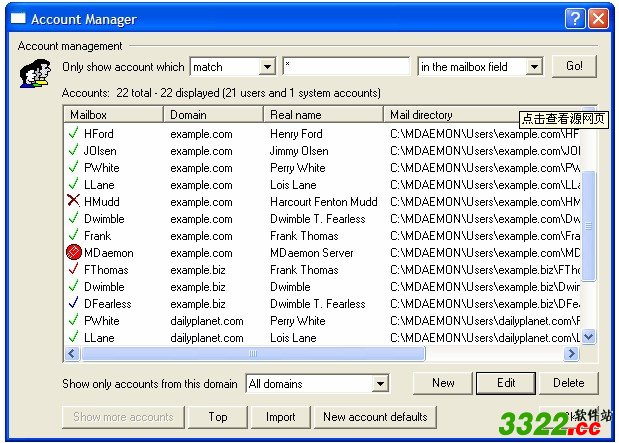The width and height of the screenshot is (619, 443).
Task: Click the red check icon beside FThomas
Action: 73,269
